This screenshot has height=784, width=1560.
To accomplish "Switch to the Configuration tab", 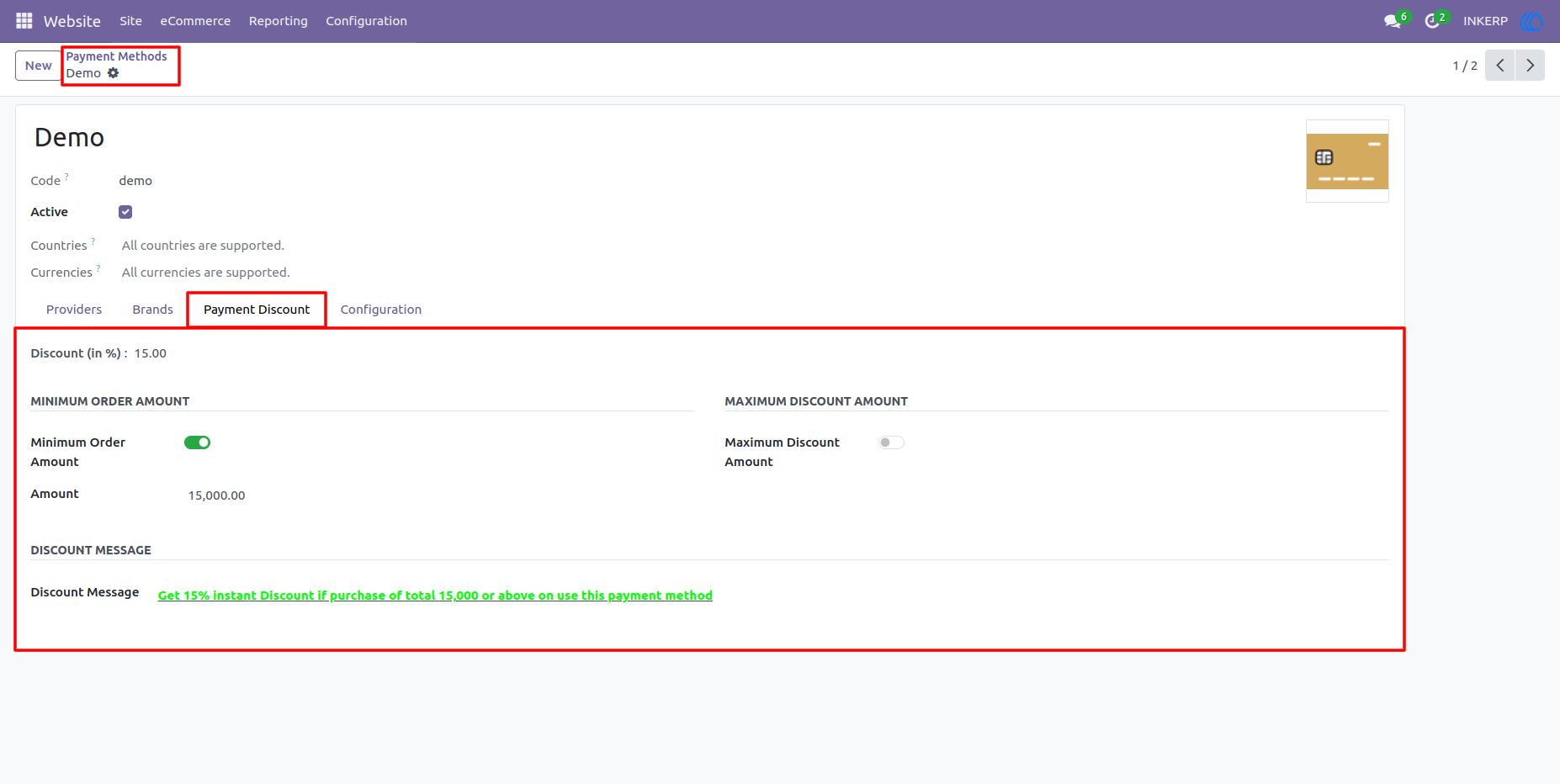I will point(380,310).
